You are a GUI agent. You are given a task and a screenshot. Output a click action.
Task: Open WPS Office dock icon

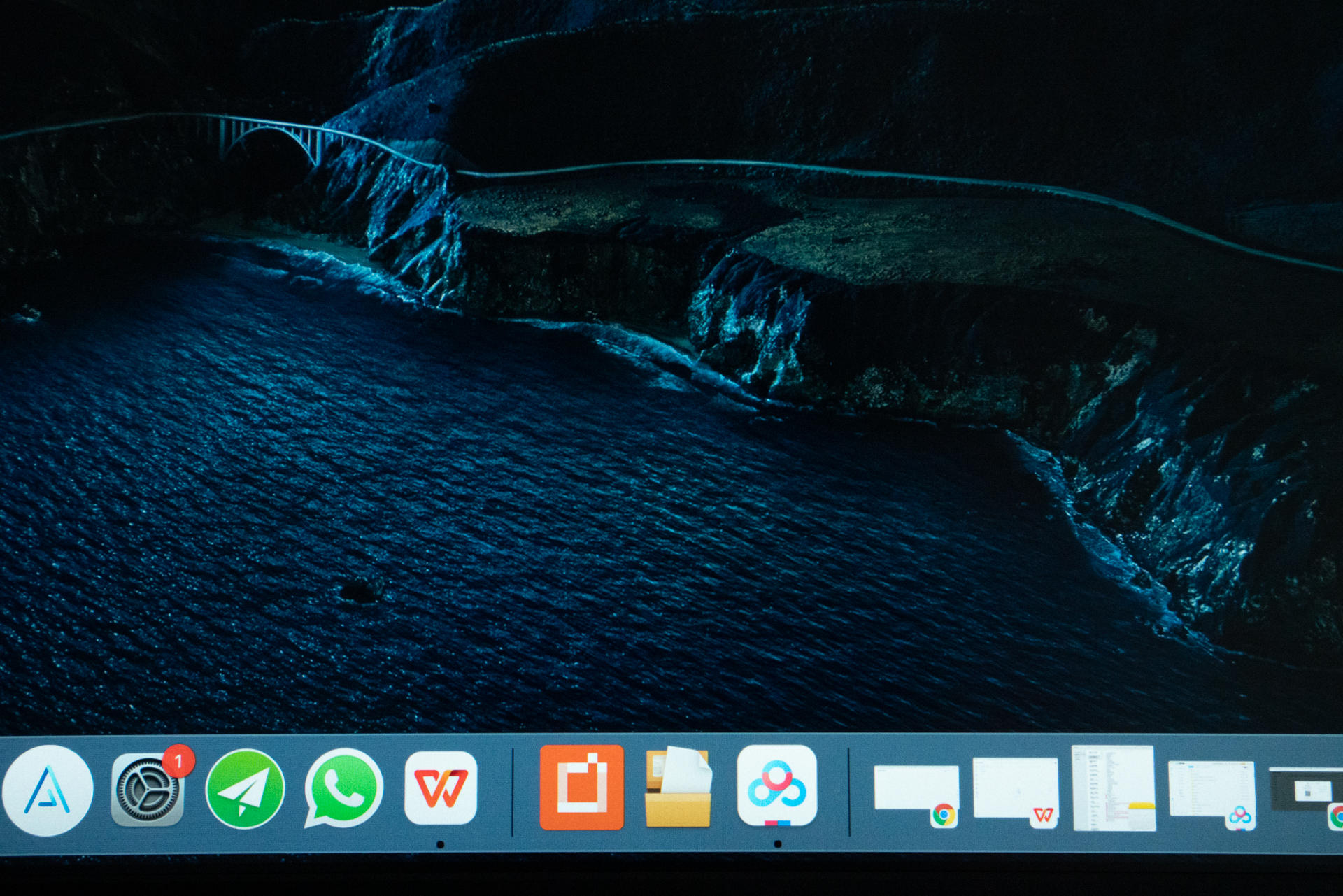[441, 788]
